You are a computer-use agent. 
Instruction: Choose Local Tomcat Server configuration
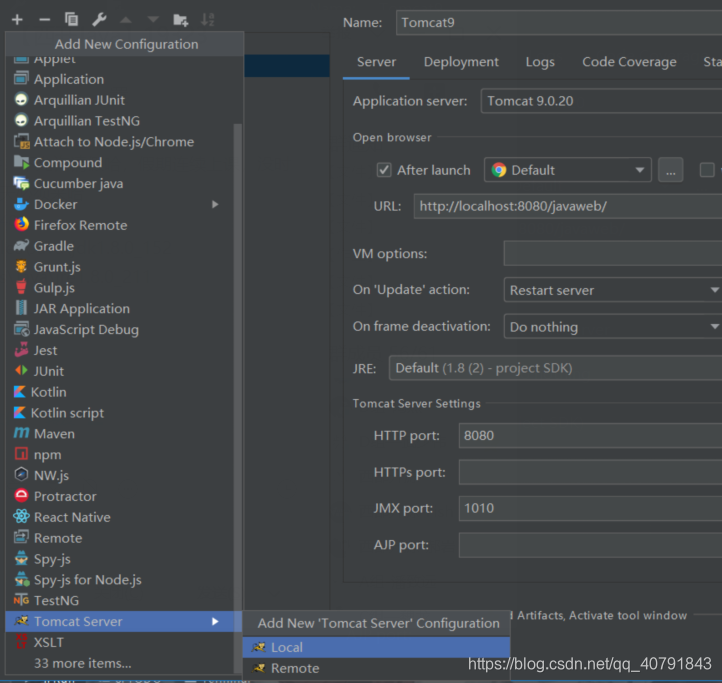[376, 648]
